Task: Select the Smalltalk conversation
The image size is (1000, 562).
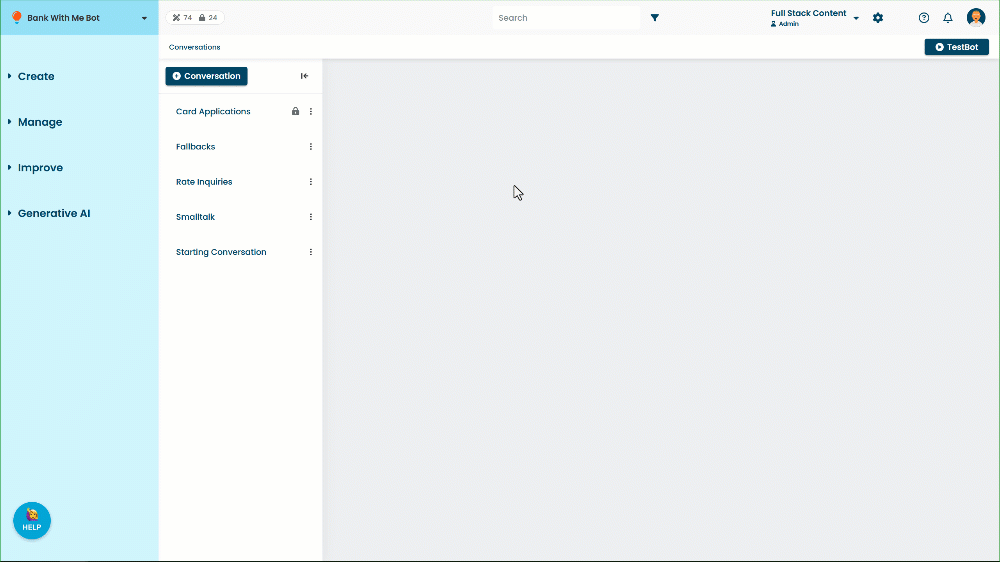Action: click(195, 217)
